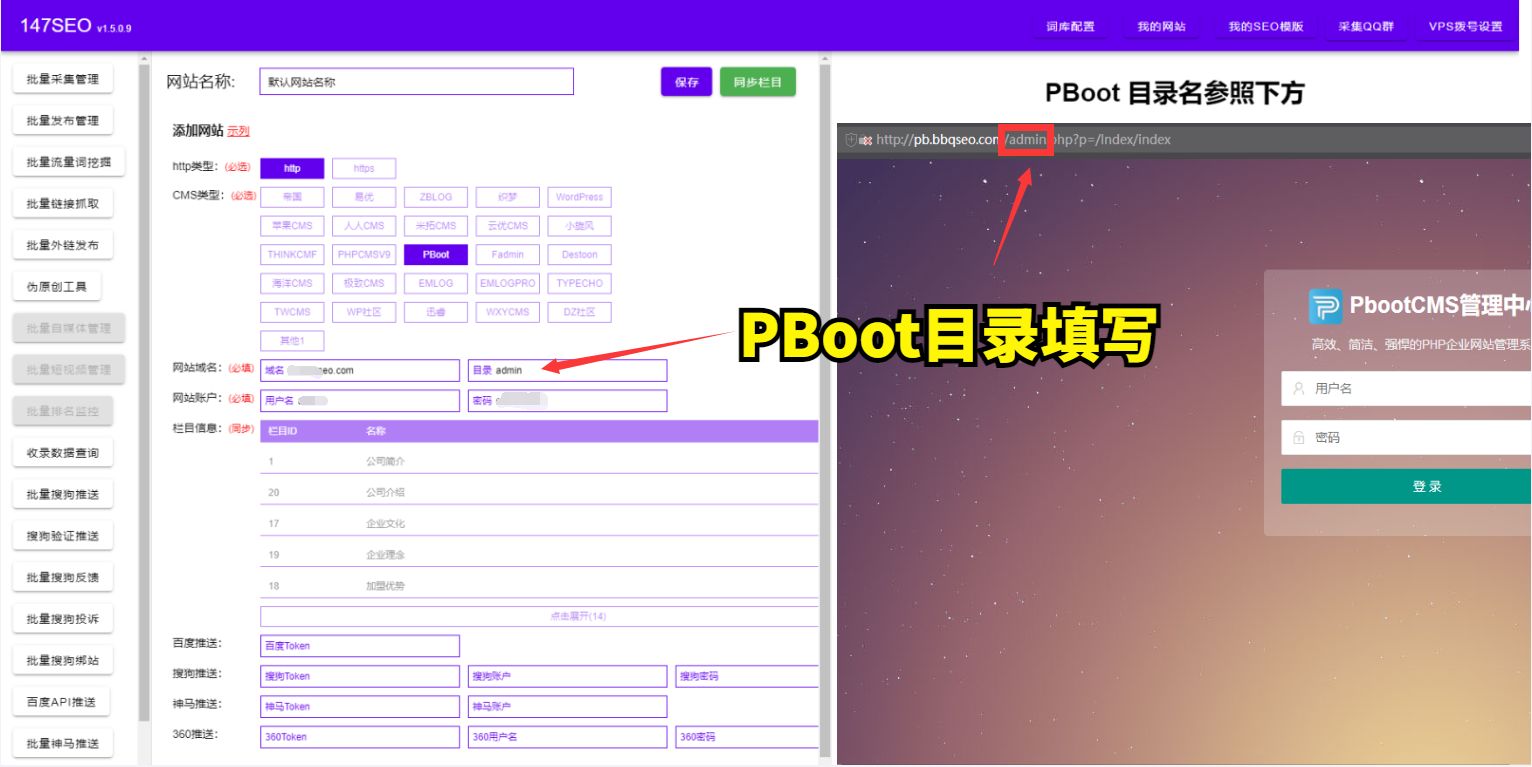Choose ZBLOG as CMS type

(x=436, y=197)
